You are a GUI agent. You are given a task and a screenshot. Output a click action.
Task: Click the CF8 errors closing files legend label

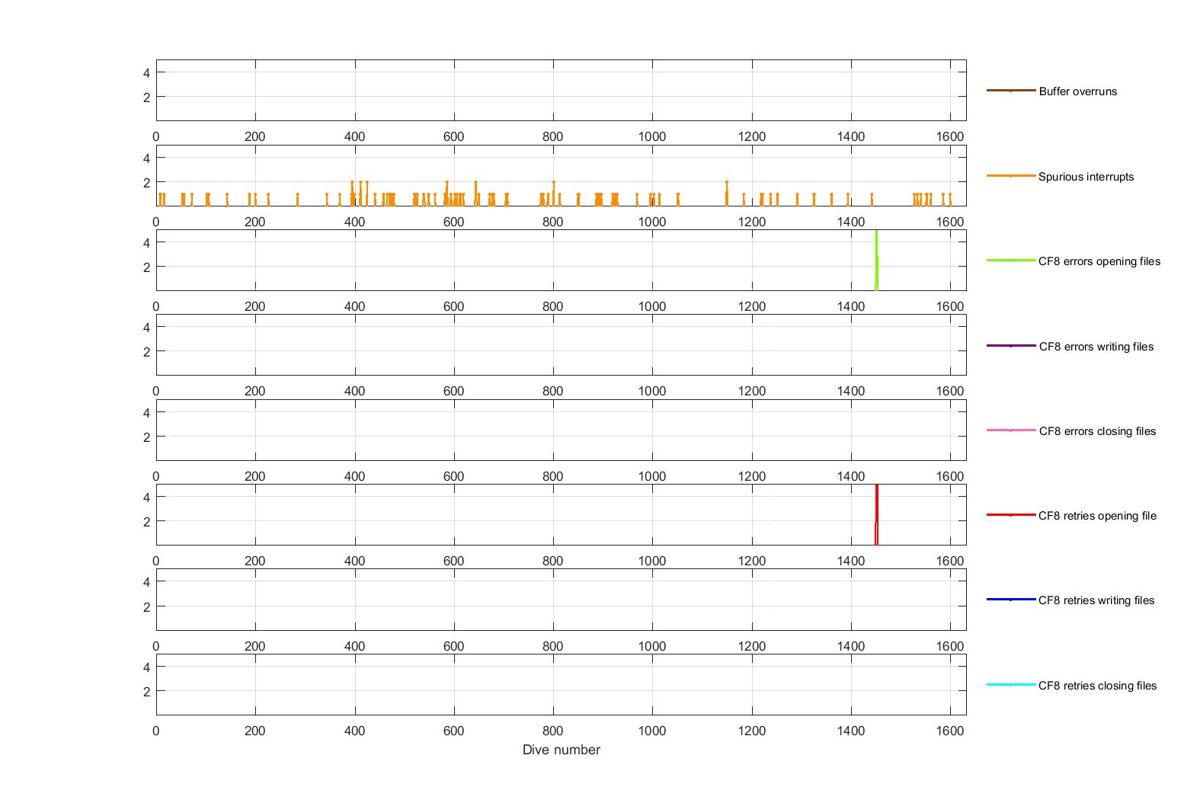click(x=1097, y=431)
